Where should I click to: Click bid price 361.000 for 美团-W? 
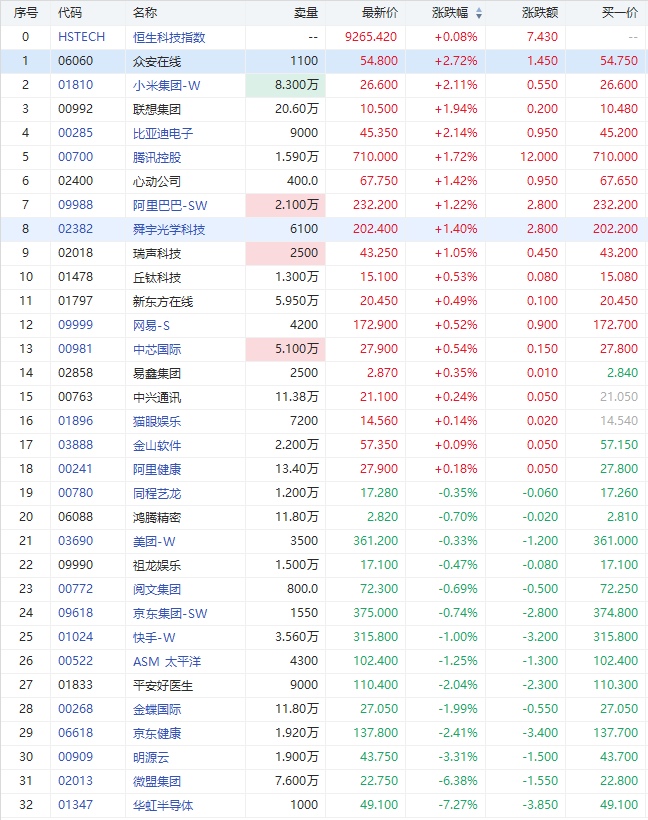pos(616,541)
